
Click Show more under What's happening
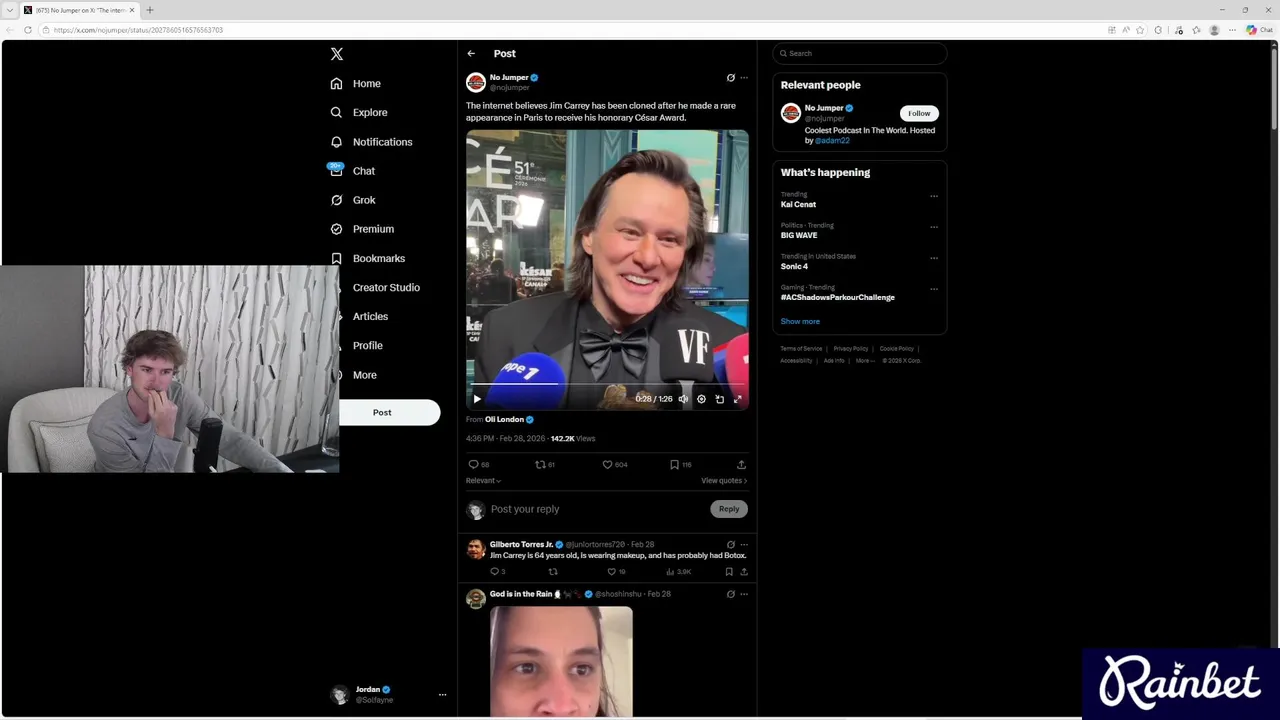[x=800, y=322]
